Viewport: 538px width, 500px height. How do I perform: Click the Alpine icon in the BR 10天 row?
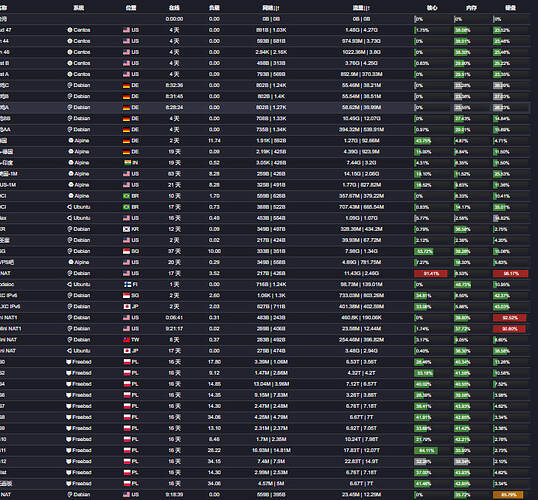(71, 196)
